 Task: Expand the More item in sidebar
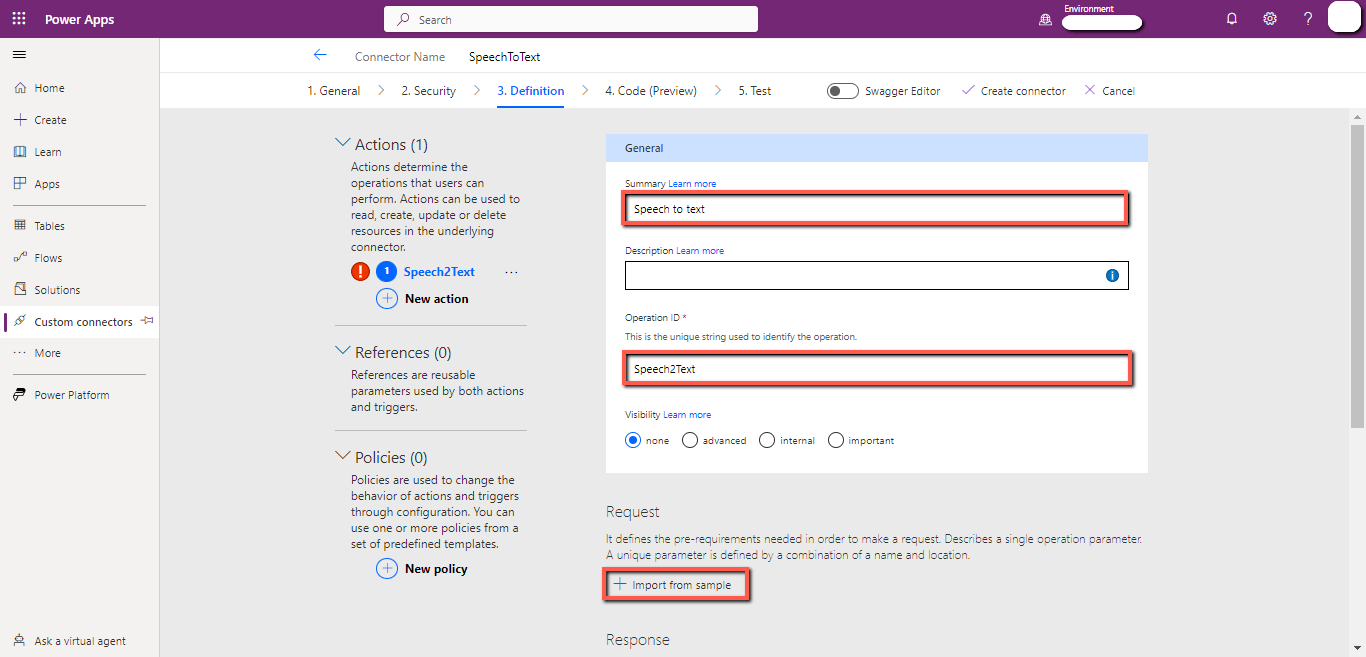point(80,353)
